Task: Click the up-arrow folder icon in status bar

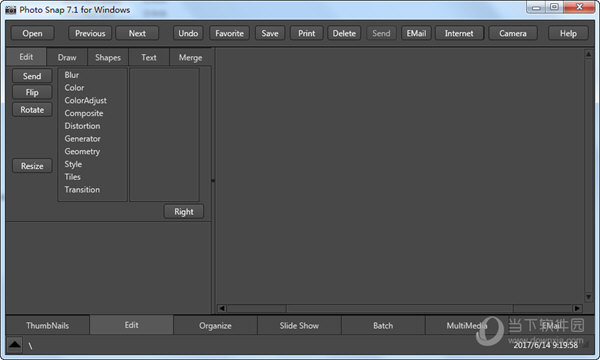Action: [15, 345]
